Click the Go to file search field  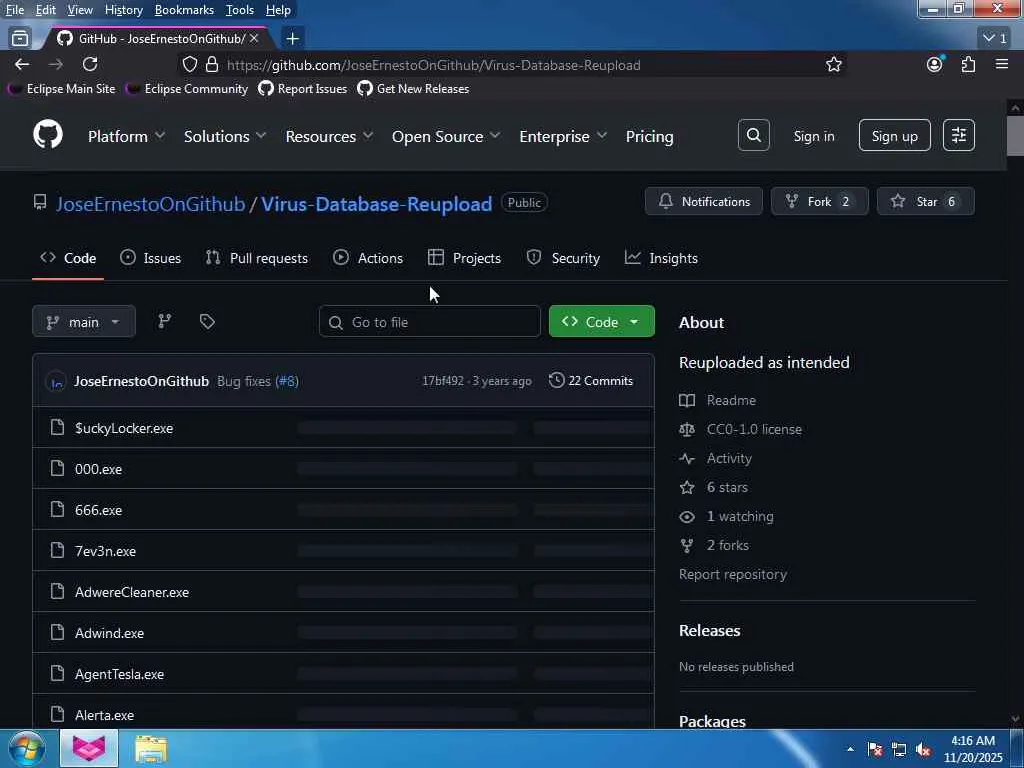pos(430,321)
